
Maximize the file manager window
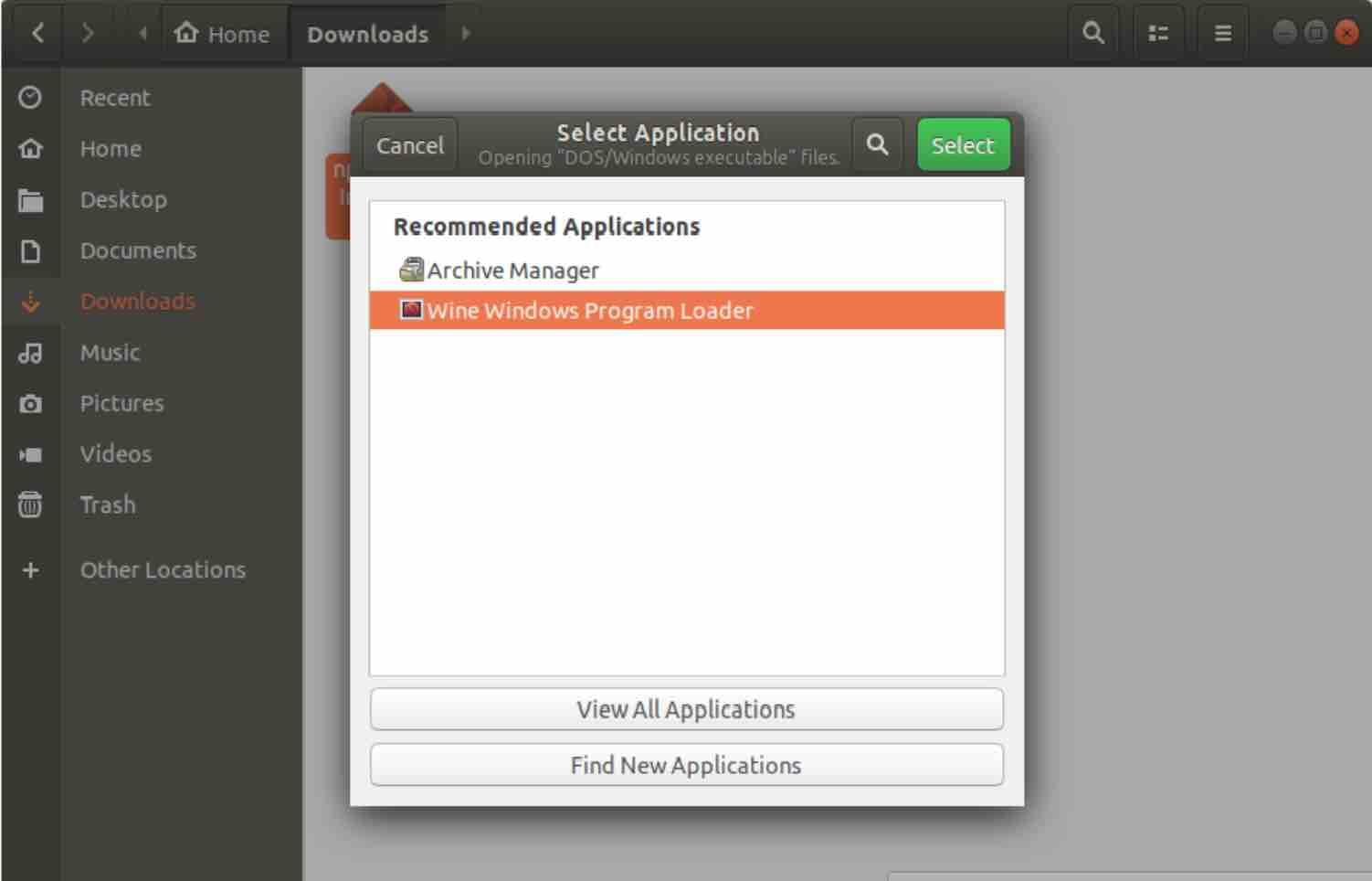click(1315, 33)
